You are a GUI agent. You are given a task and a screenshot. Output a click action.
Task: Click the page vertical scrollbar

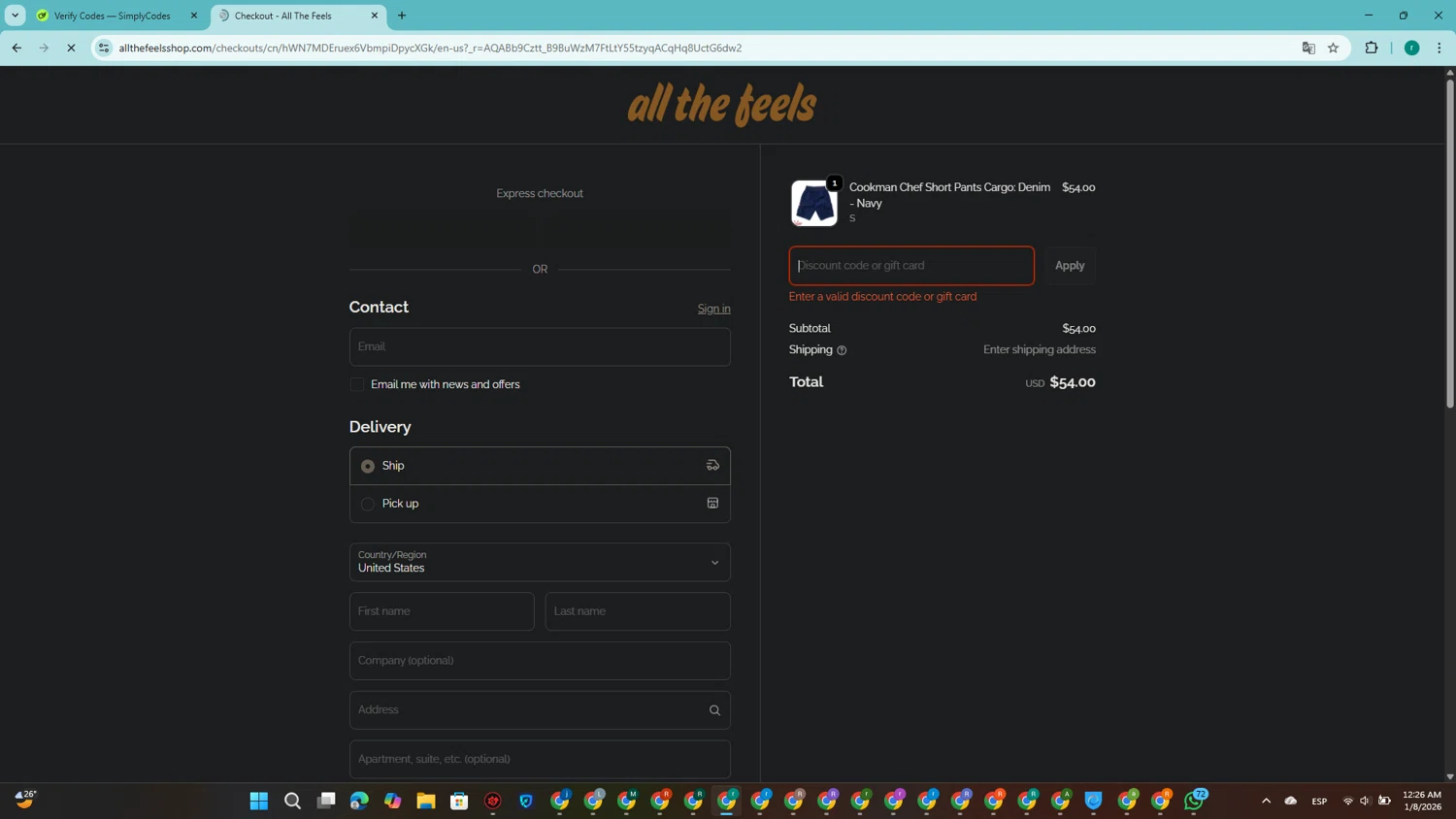coord(1449,243)
